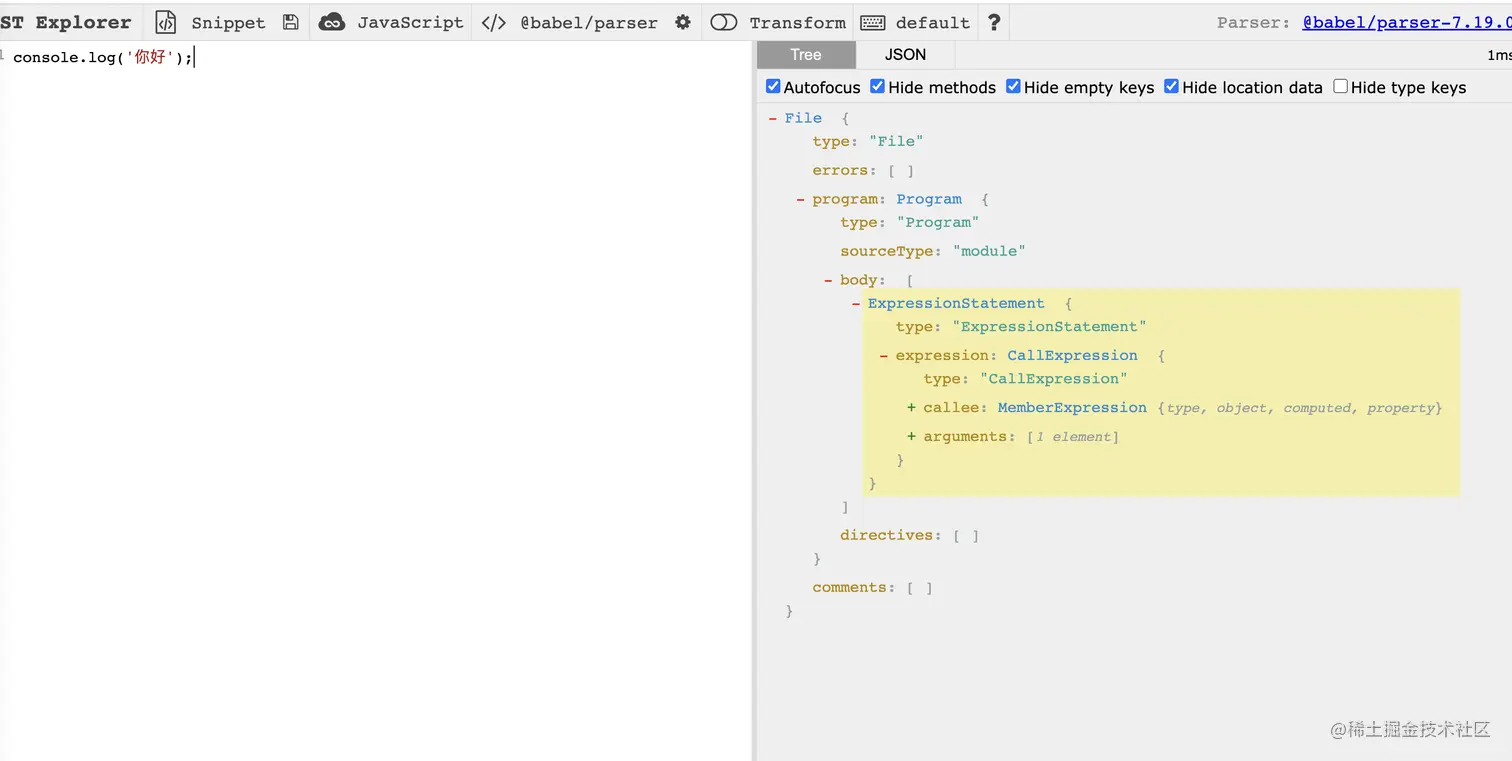Image resolution: width=1512 pixels, height=761 pixels.
Task: Open parser settings gear icon
Action: click(x=683, y=22)
